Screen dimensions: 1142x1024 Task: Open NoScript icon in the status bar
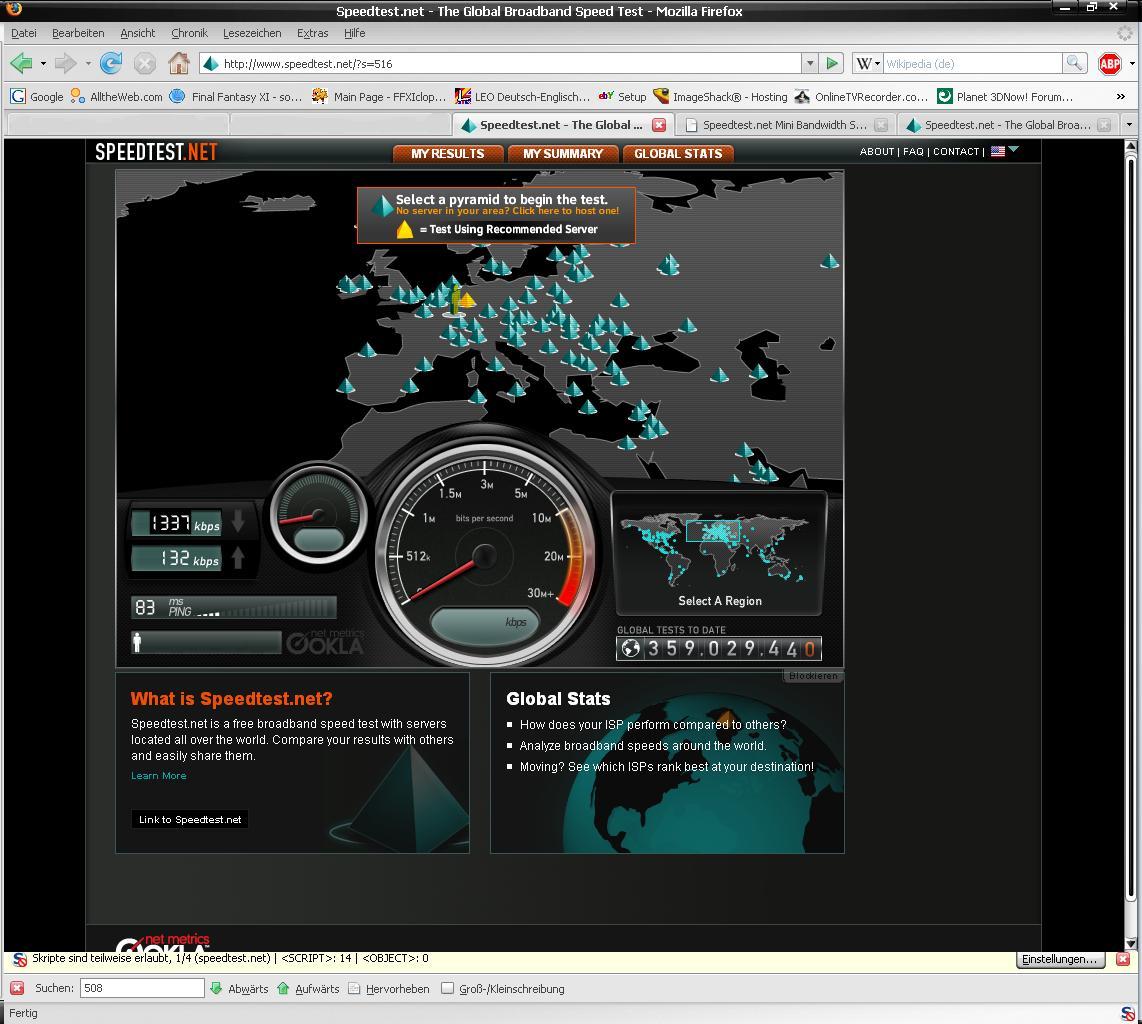pyautogui.click(x=1127, y=1013)
